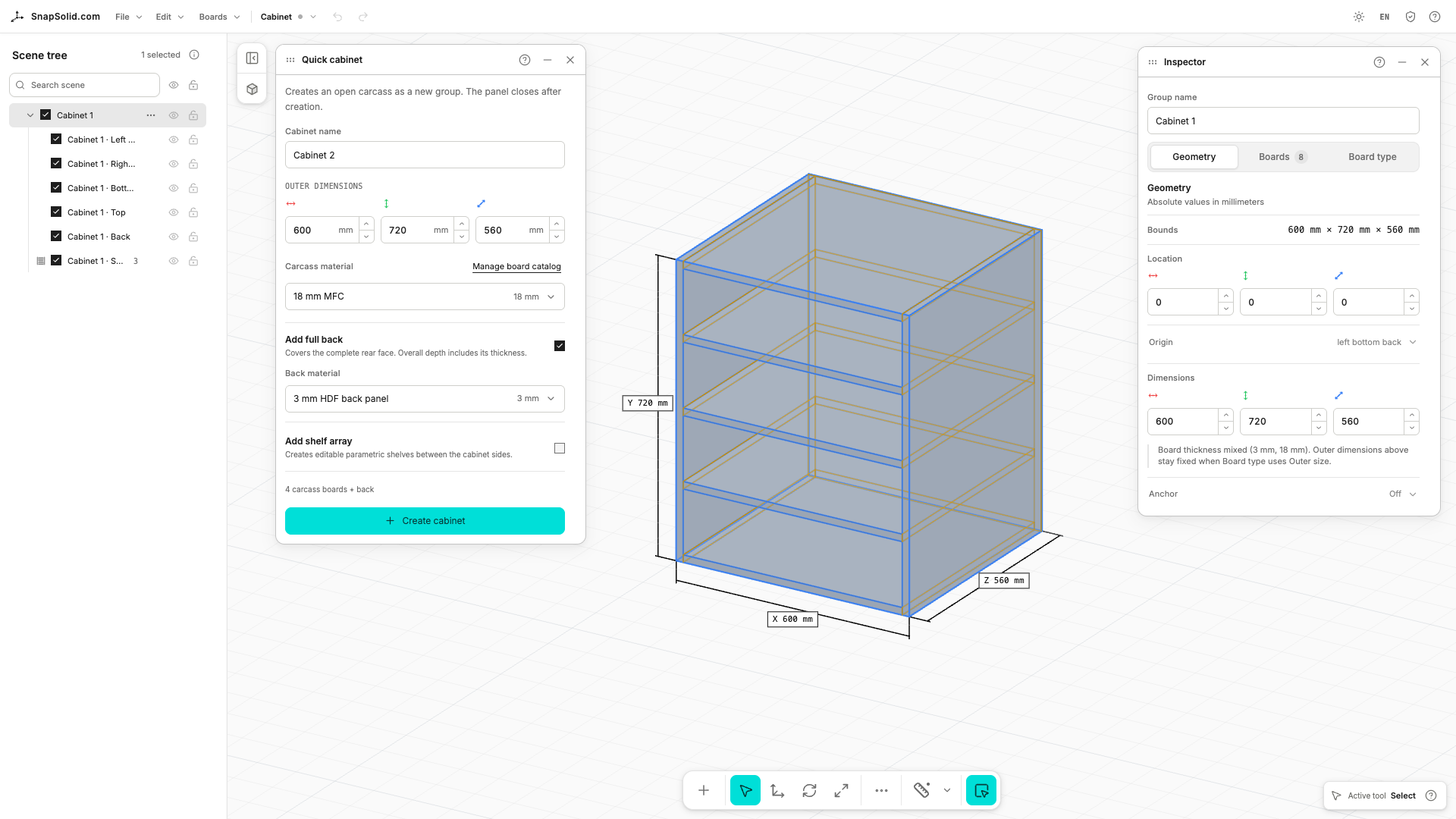This screenshot has width=1456, height=819.
Task: Edit Cabinet name field Cabinet 2
Action: tap(425, 155)
